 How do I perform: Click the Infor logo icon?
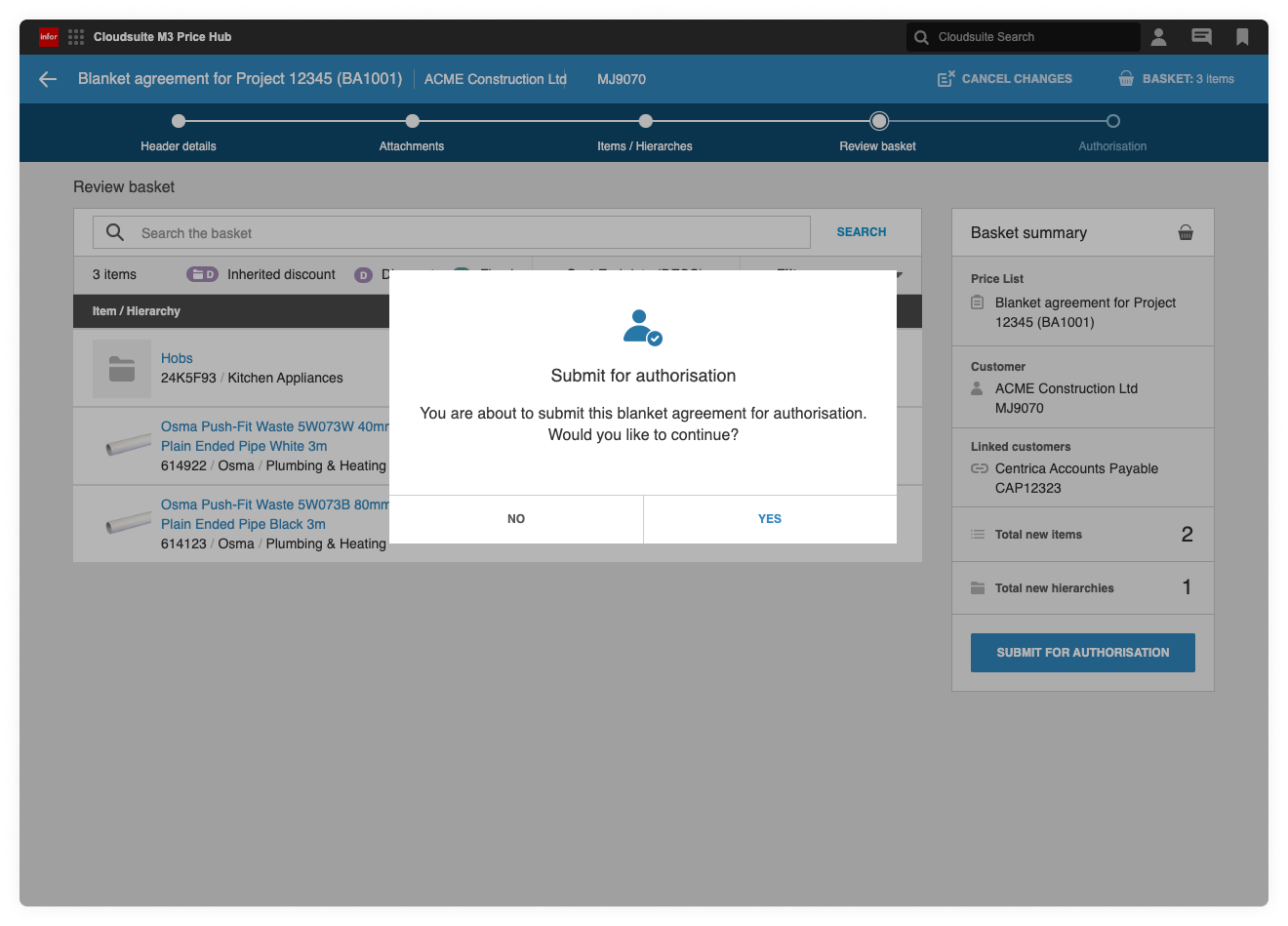(49, 37)
